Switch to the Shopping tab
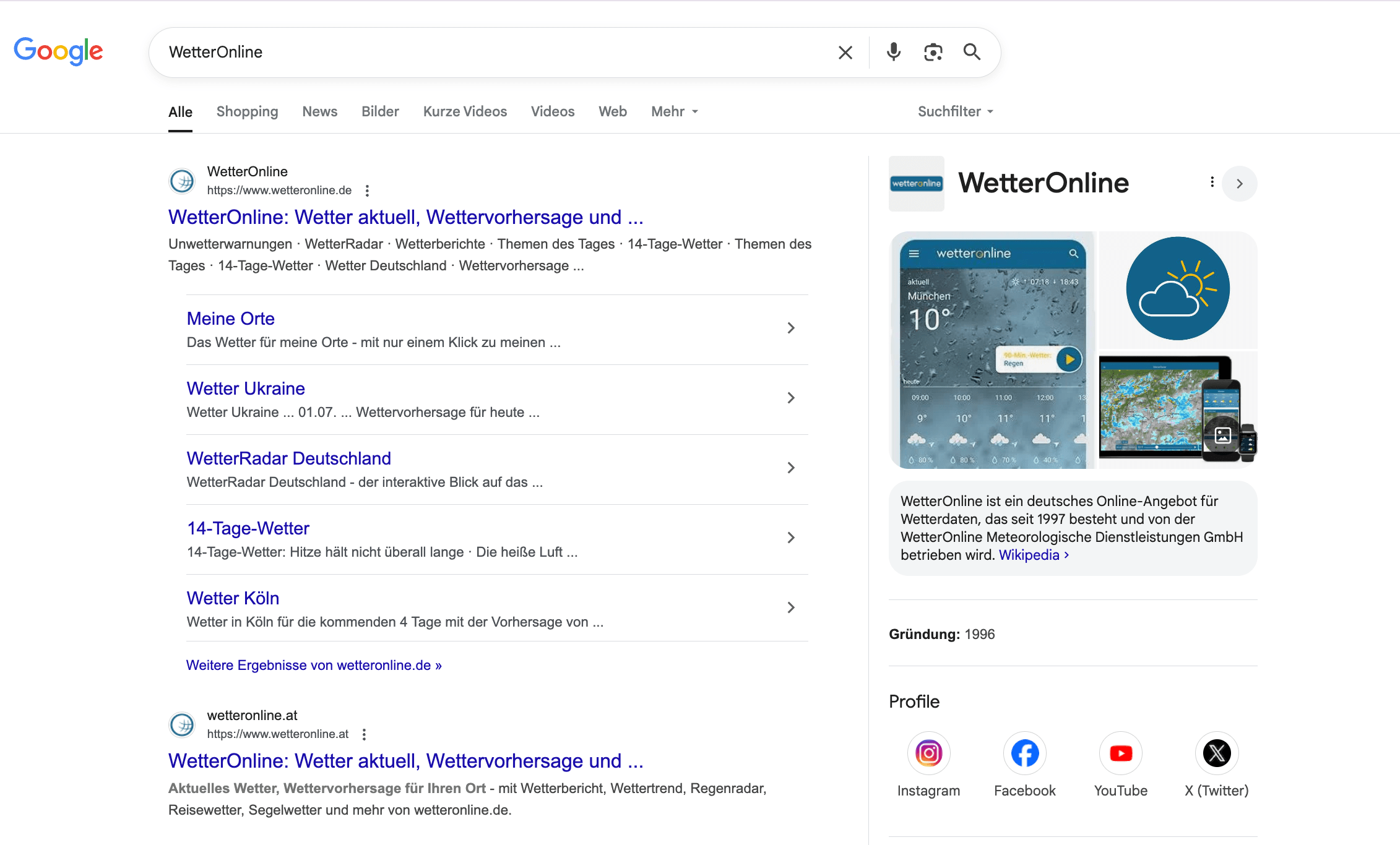Image resolution: width=1400 pixels, height=845 pixels. click(x=247, y=111)
